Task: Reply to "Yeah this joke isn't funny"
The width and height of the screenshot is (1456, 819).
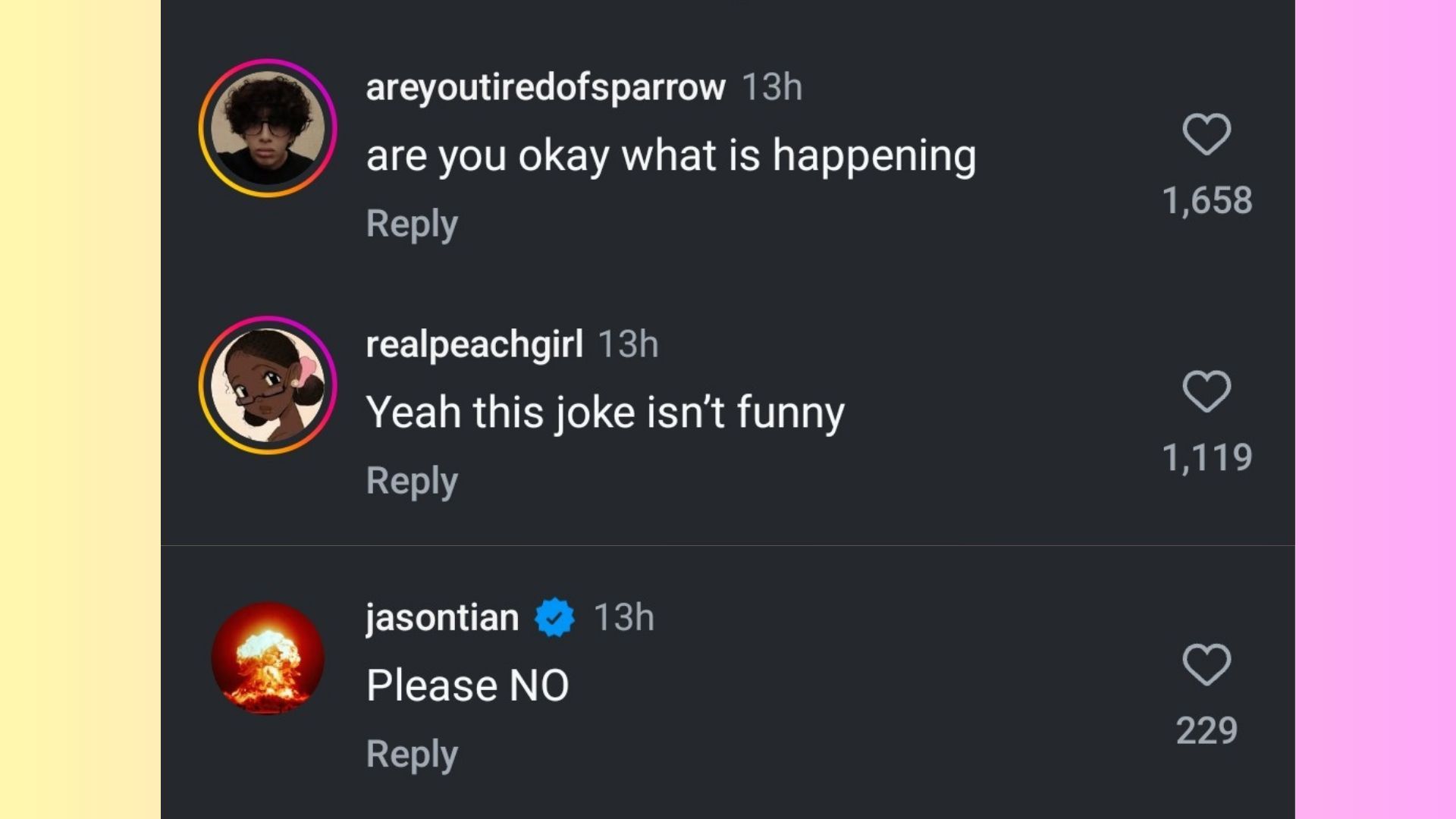Action: click(412, 481)
